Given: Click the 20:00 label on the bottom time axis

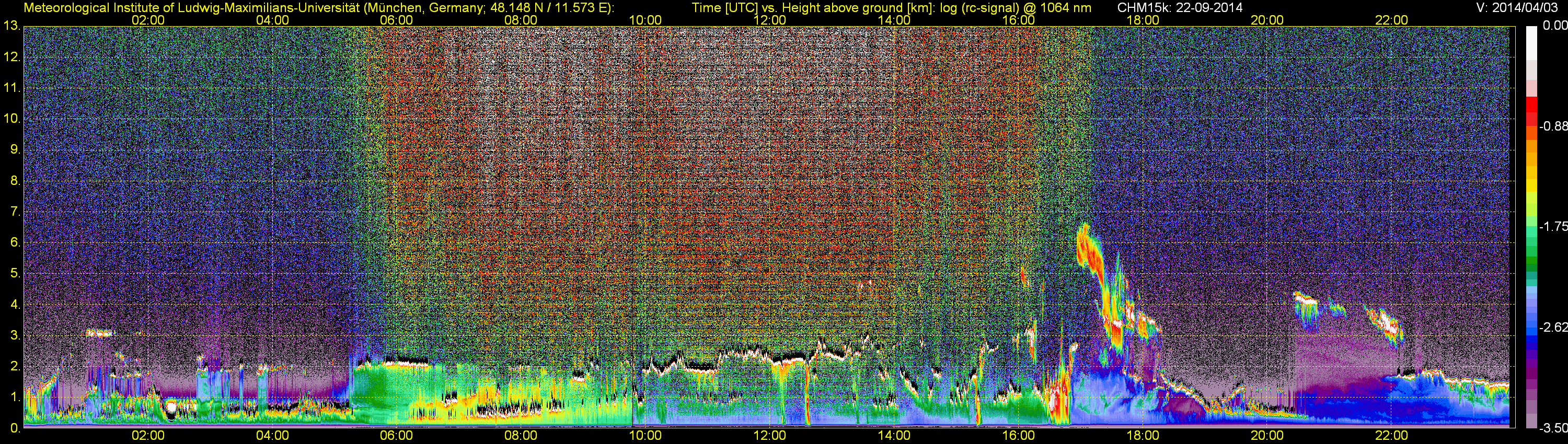Looking at the screenshot, I should (x=1267, y=436).
